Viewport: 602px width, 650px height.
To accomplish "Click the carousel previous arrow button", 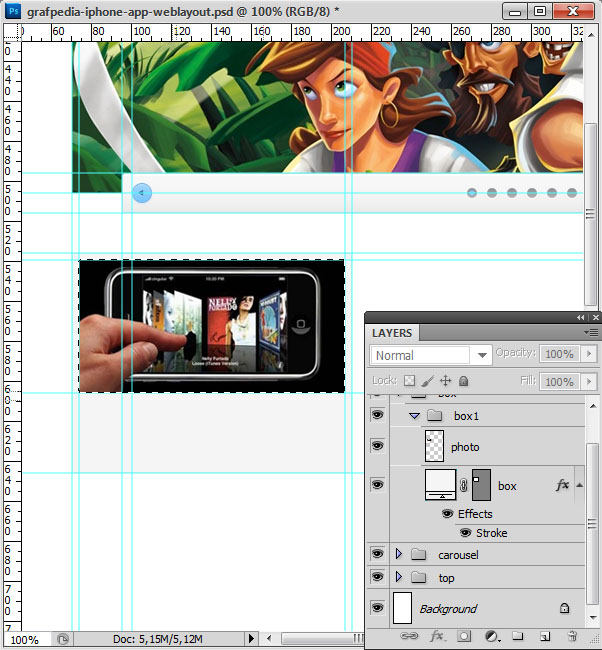I will (142, 193).
